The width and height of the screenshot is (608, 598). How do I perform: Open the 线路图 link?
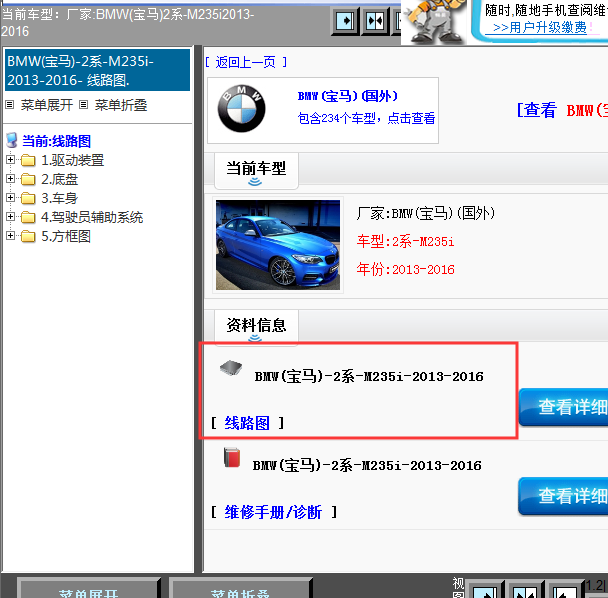(247, 423)
